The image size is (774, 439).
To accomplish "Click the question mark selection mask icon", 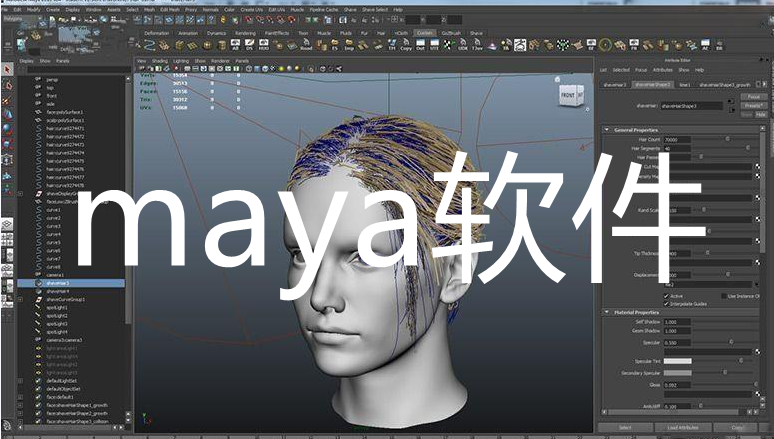I will [x=211, y=20].
